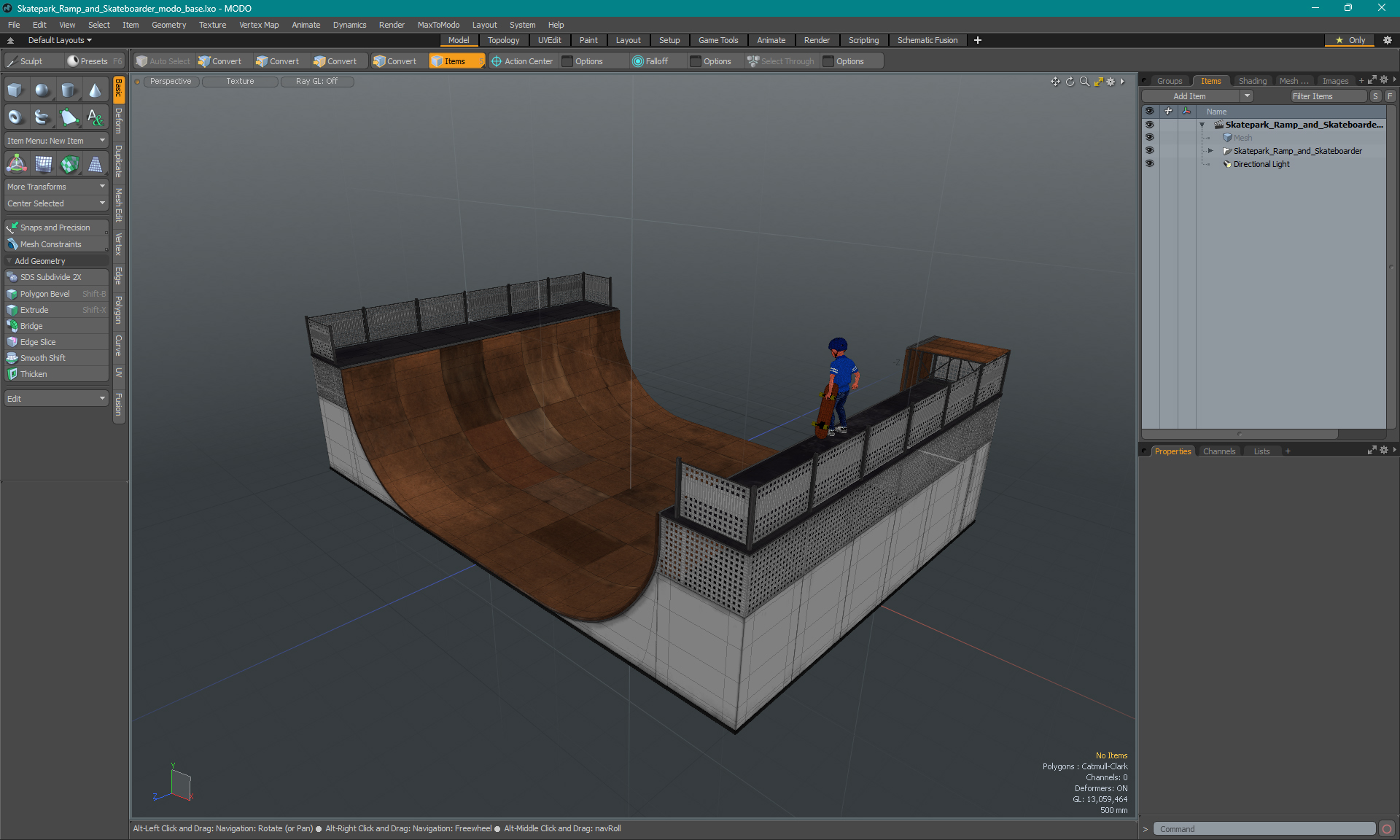Switch to the Topology layout tab
This screenshot has height=840, width=1400.
click(x=503, y=40)
